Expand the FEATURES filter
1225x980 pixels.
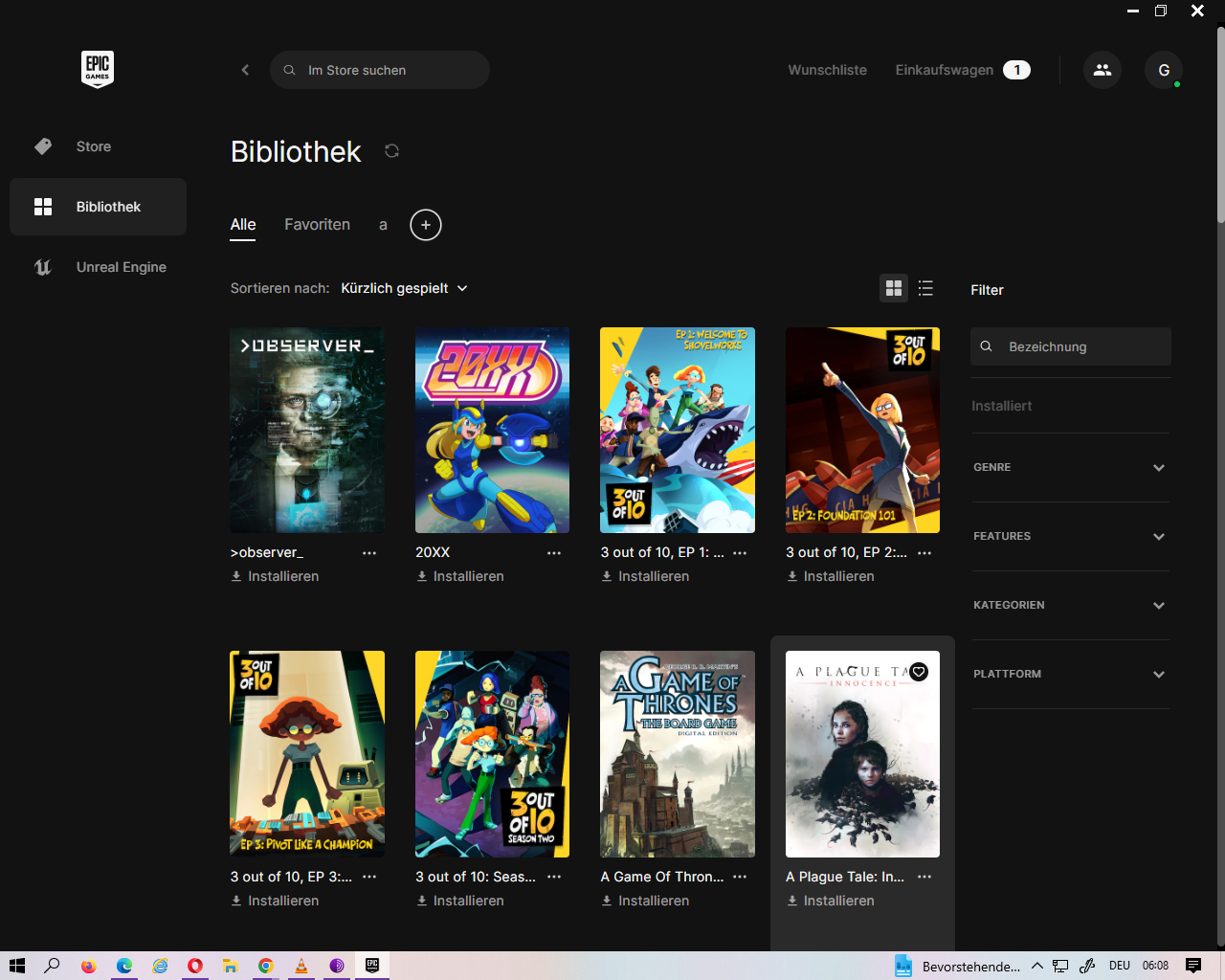[1071, 537]
